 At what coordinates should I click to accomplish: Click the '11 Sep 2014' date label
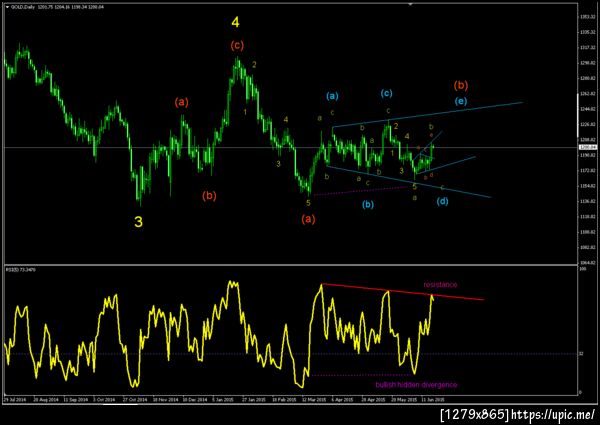tap(75, 399)
